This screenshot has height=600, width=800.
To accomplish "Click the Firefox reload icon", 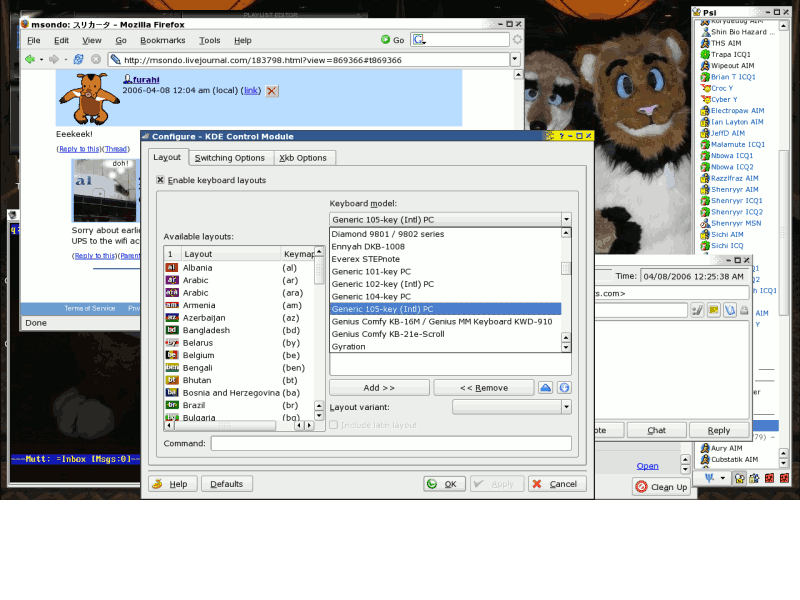I will coord(78,59).
